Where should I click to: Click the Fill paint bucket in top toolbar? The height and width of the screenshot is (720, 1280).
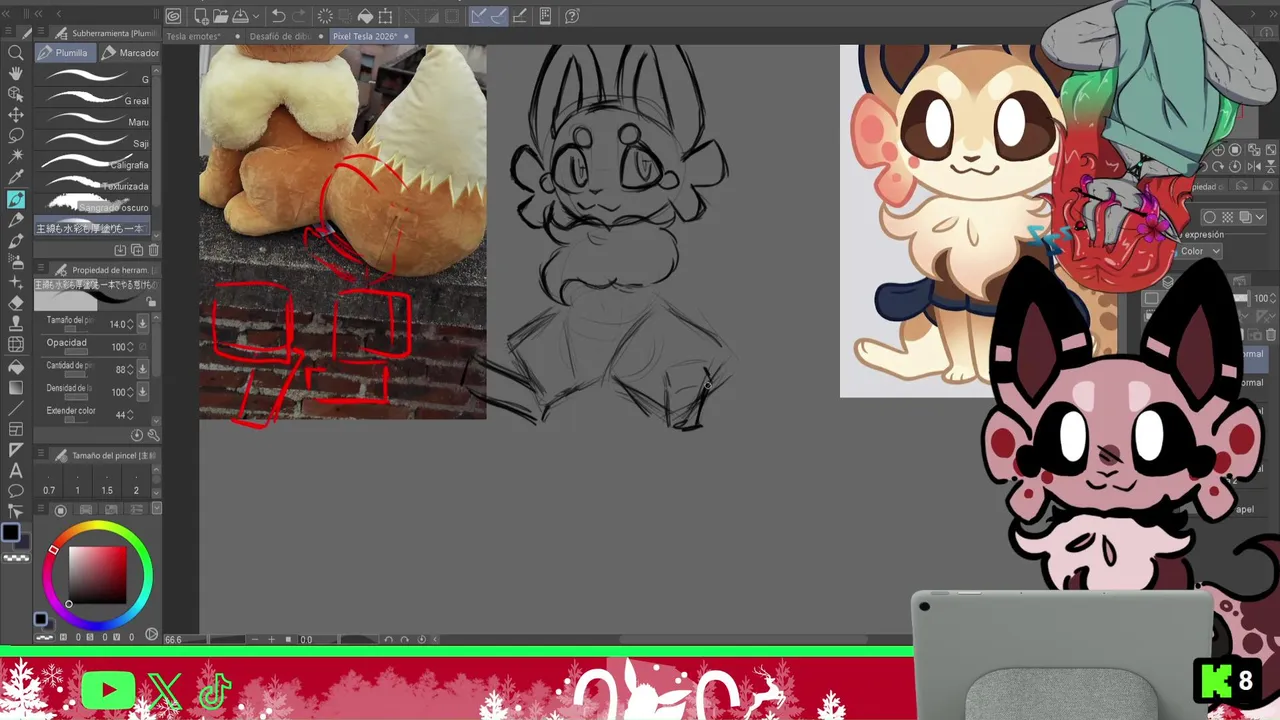365,16
